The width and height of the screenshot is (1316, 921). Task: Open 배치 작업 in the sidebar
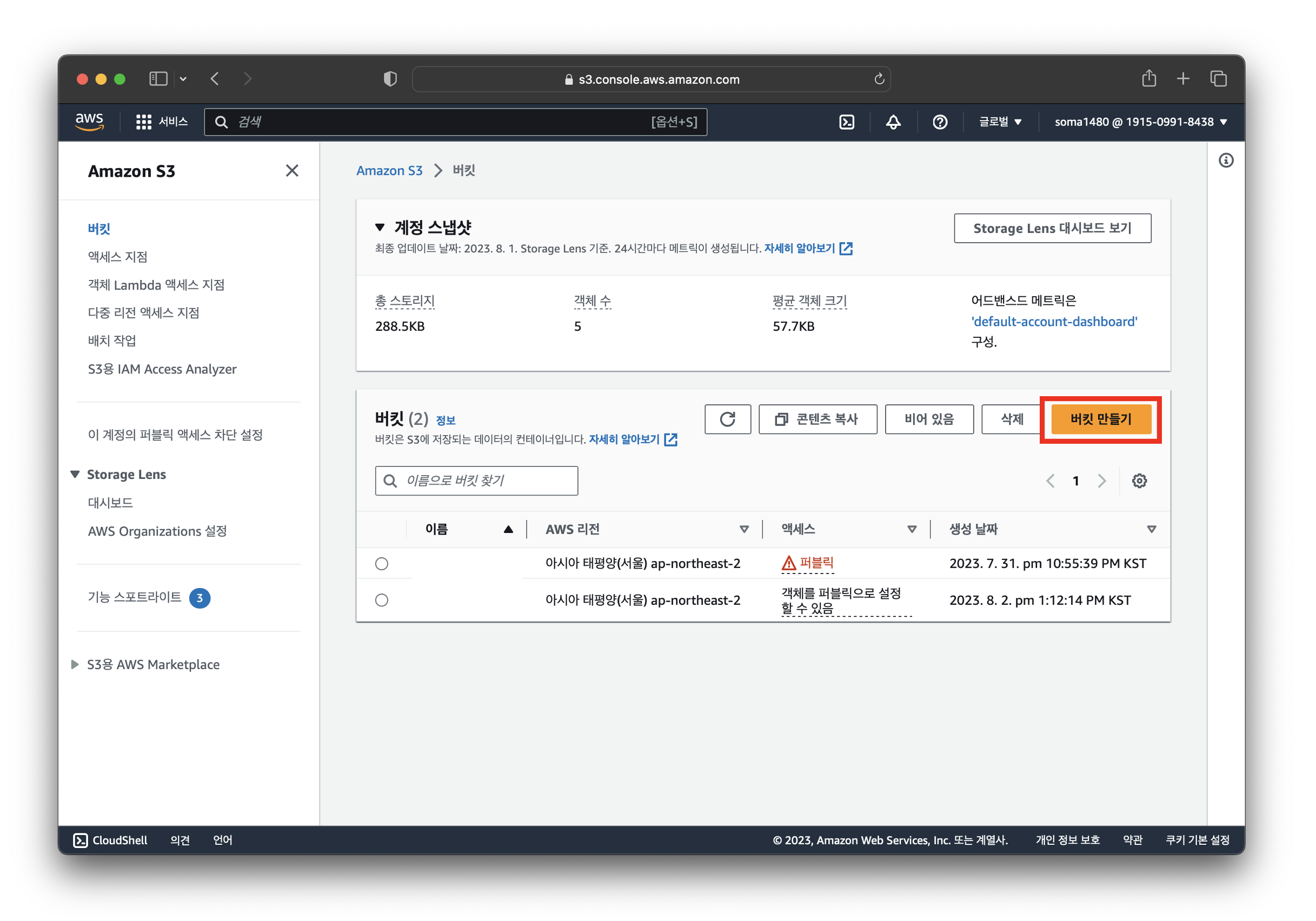click(112, 341)
